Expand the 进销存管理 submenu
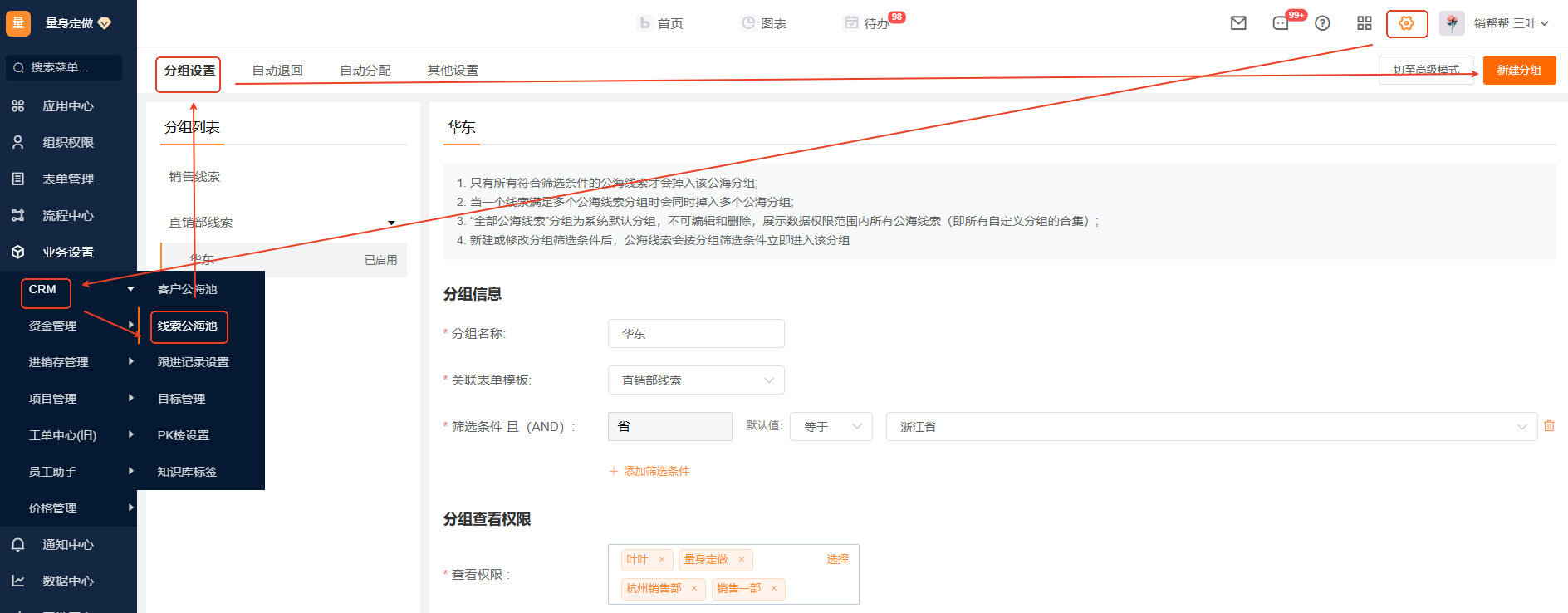 pos(130,361)
